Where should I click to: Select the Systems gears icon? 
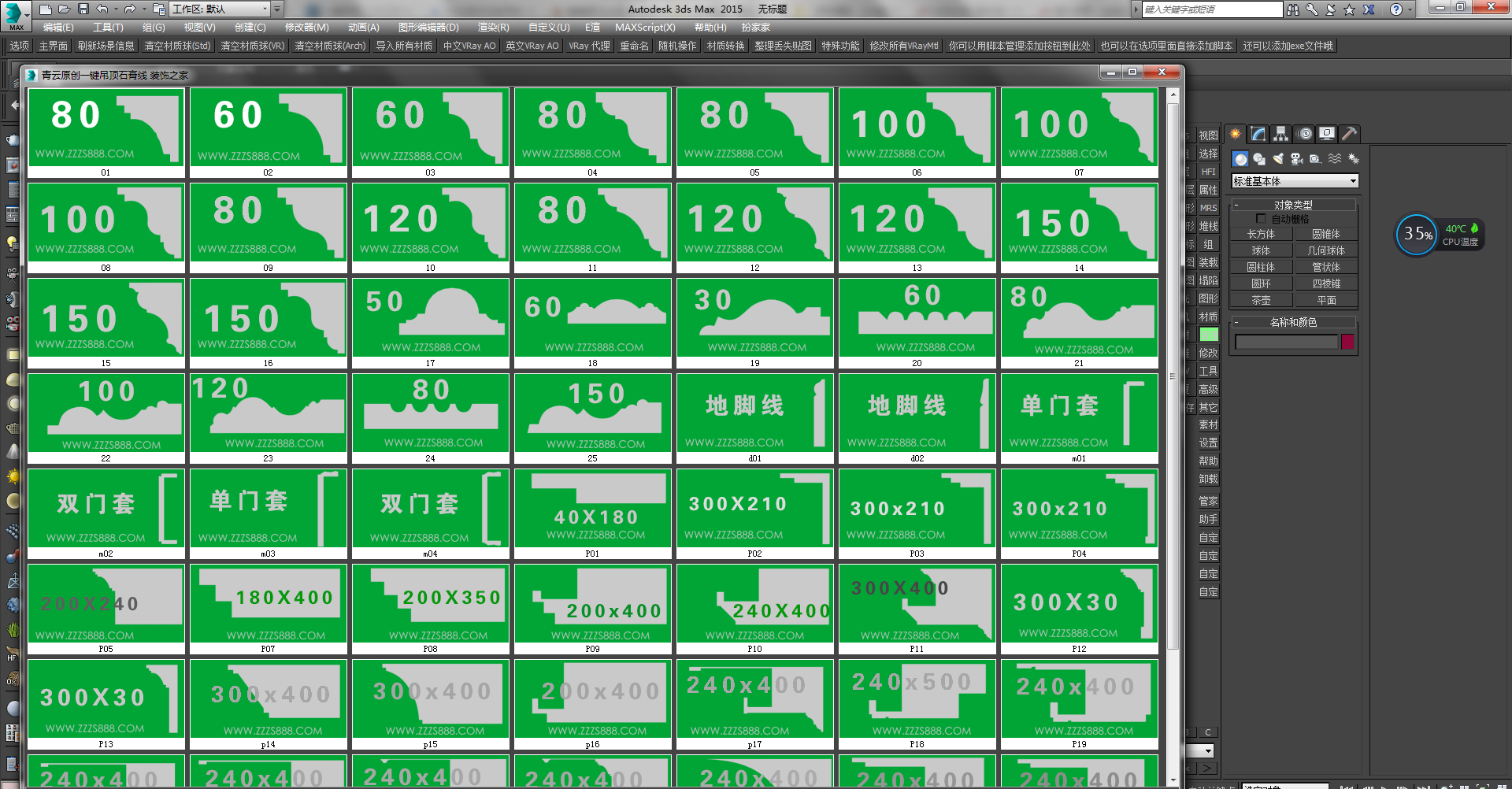pyautogui.click(x=1354, y=159)
